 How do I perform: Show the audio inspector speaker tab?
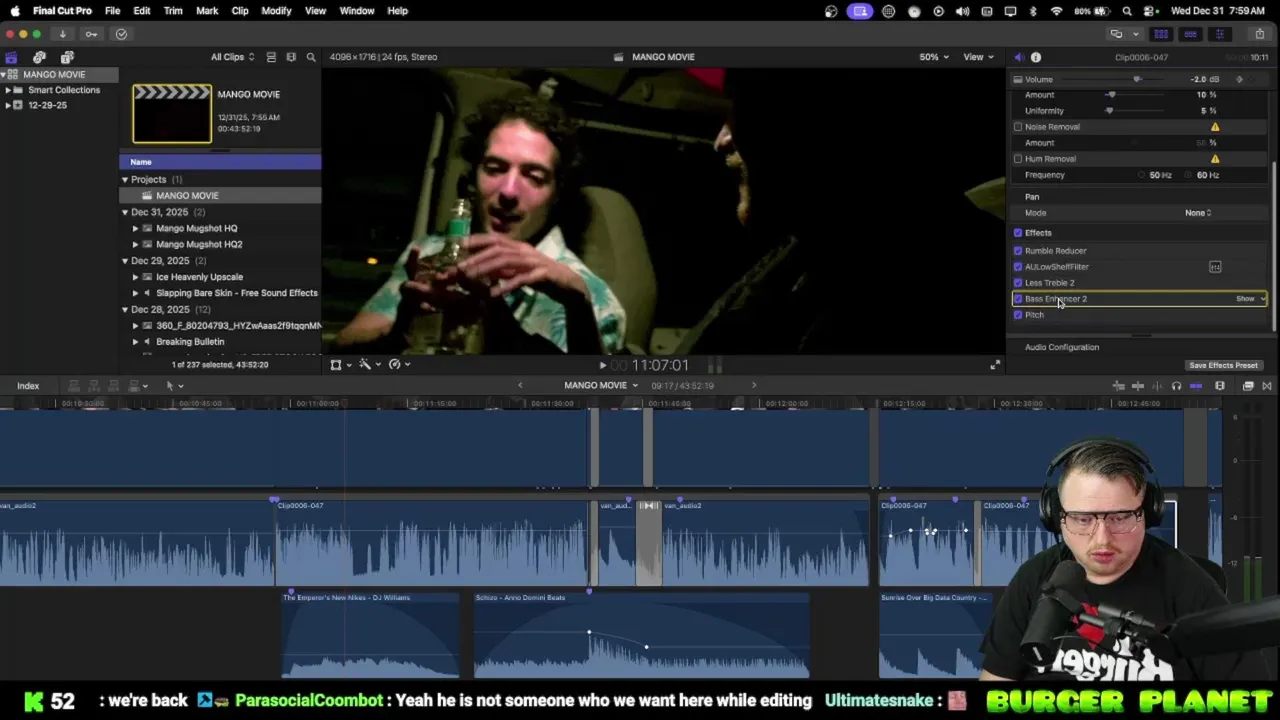[x=1018, y=57]
